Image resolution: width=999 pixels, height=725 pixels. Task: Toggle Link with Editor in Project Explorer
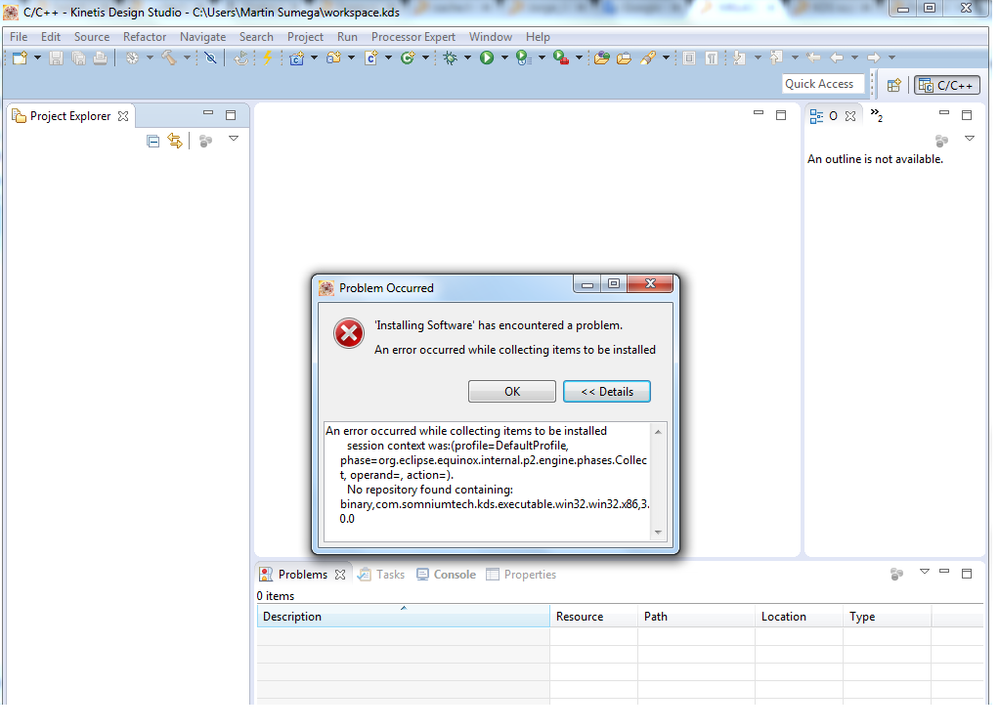[x=175, y=141]
